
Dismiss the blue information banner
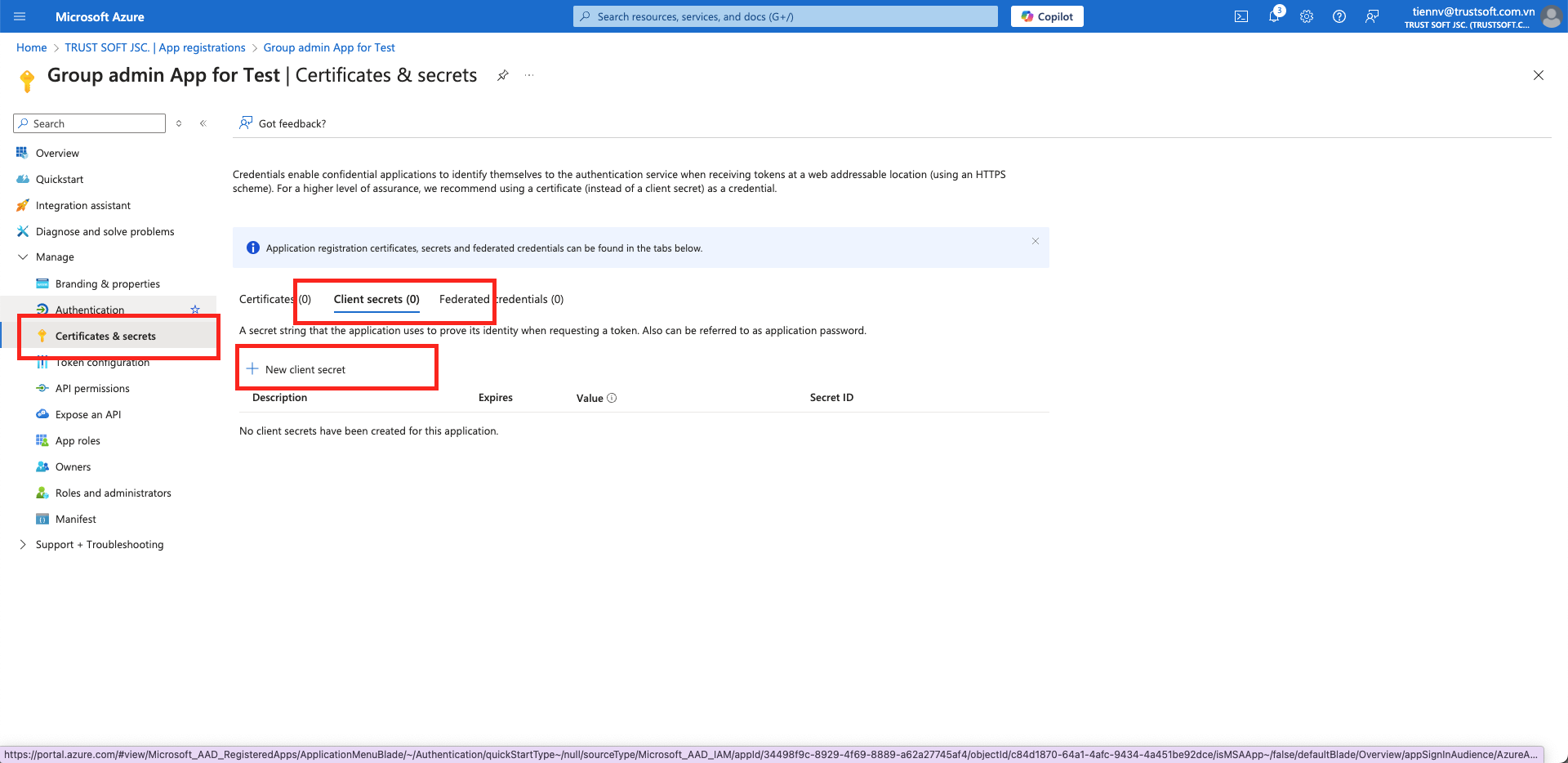click(x=1035, y=241)
